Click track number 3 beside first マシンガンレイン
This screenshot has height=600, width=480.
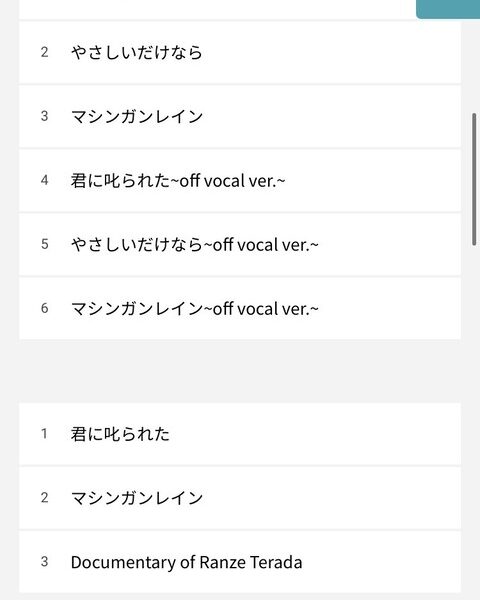(x=44, y=116)
